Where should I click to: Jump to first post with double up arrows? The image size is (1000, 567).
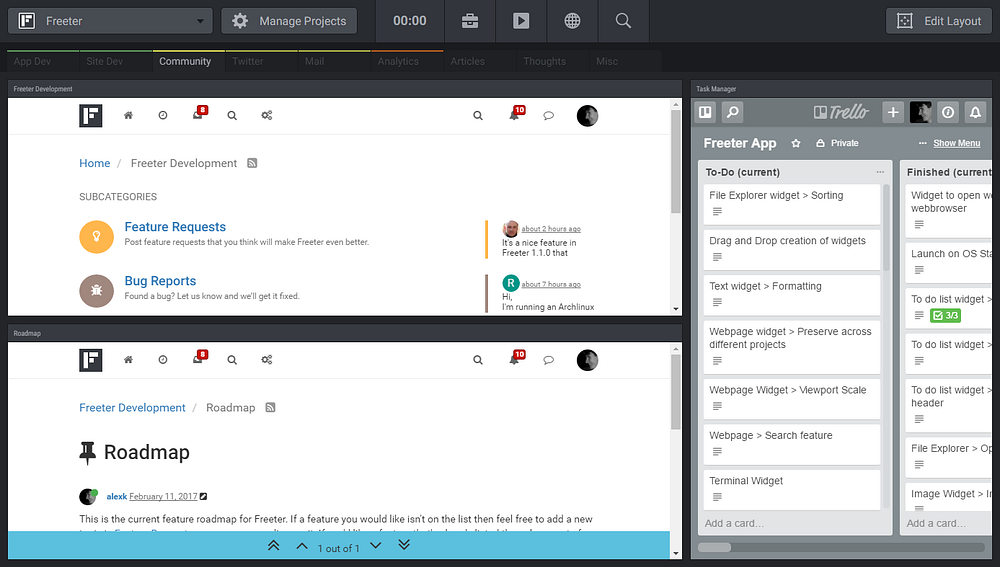click(x=274, y=545)
